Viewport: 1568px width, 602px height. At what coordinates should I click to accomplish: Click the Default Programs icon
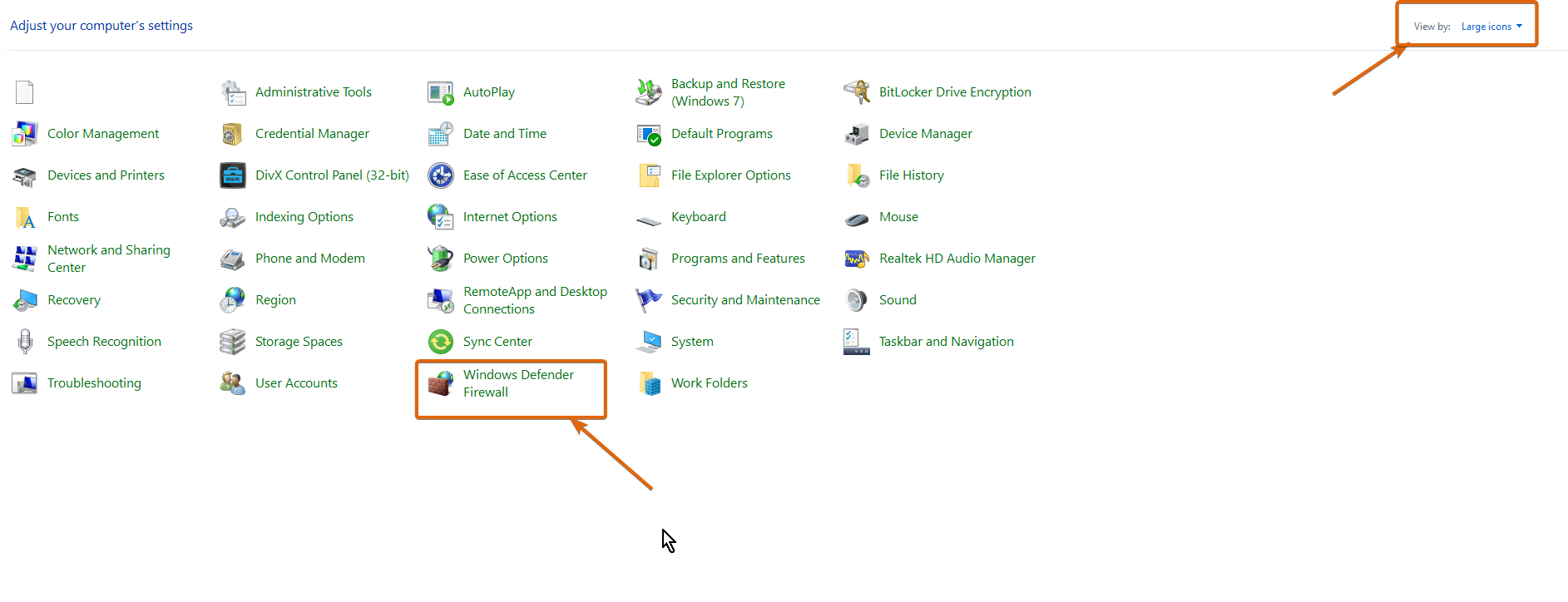coord(649,134)
